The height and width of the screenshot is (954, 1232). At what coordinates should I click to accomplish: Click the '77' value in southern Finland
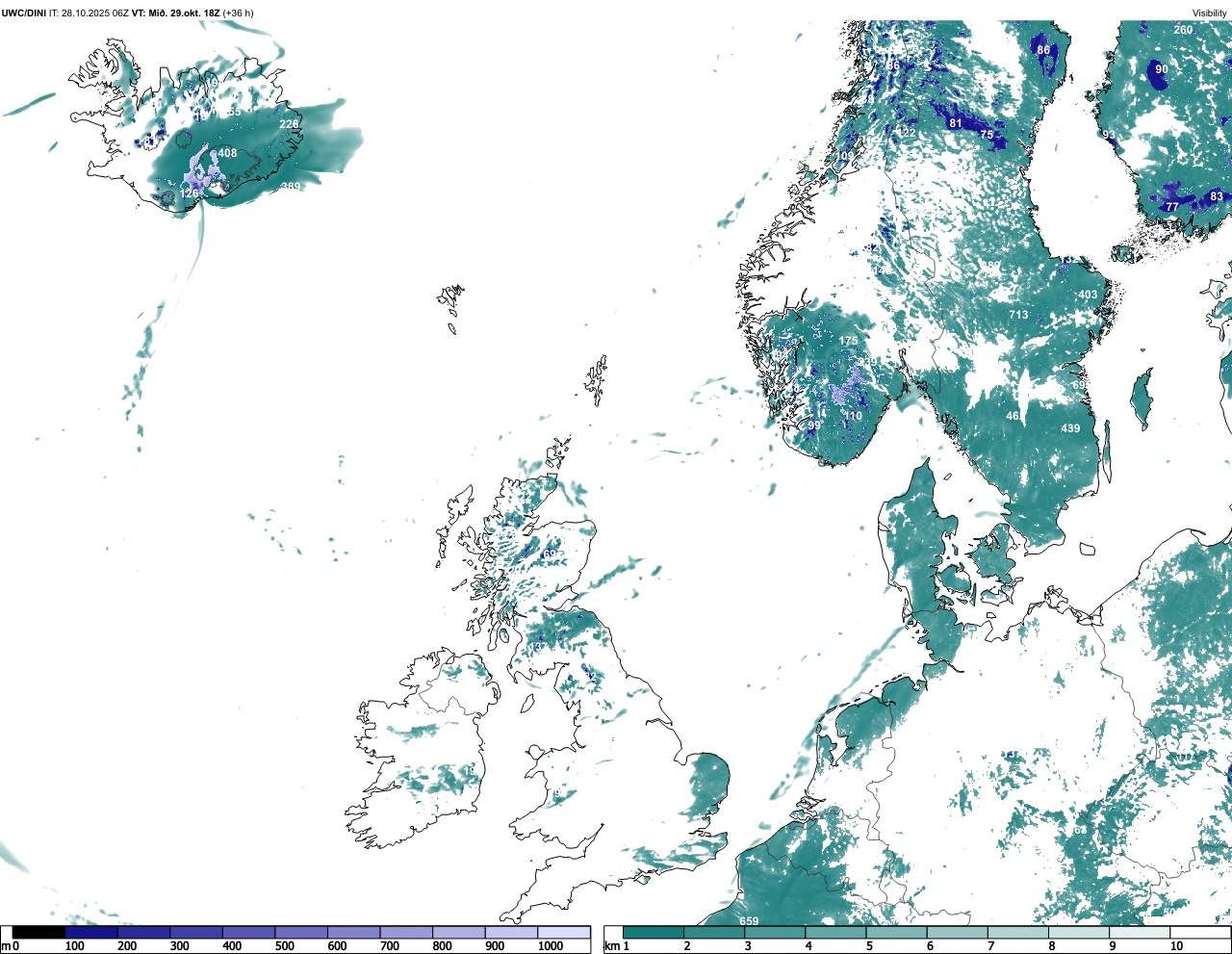(x=1172, y=207)
